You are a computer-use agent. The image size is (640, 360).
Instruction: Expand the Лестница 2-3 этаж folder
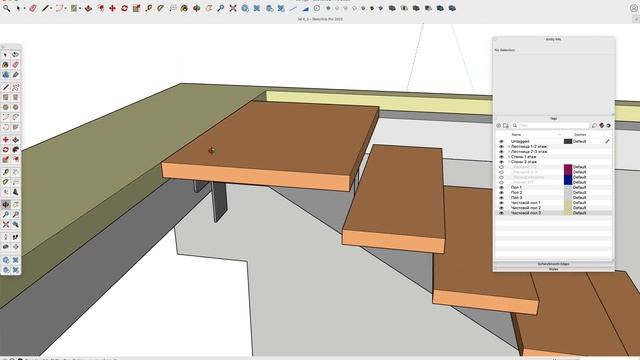(509, 151)
